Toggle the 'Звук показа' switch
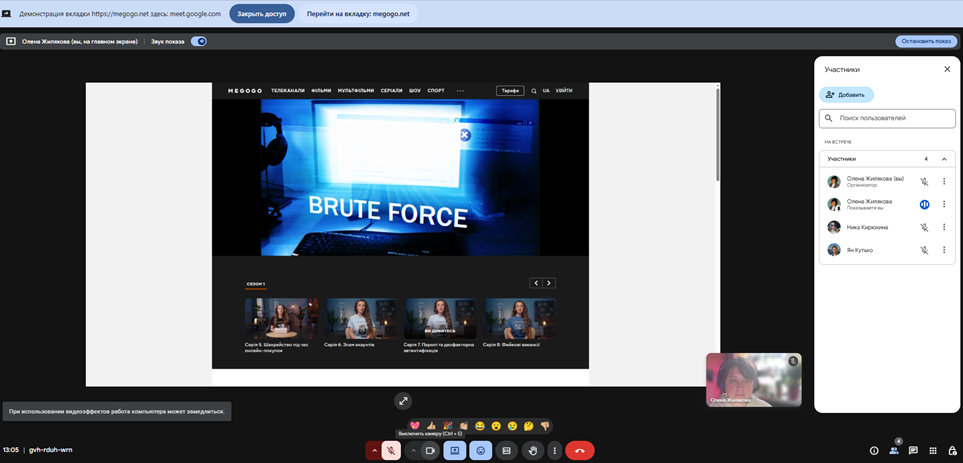 pyautogui.click(x=198, y=42)
